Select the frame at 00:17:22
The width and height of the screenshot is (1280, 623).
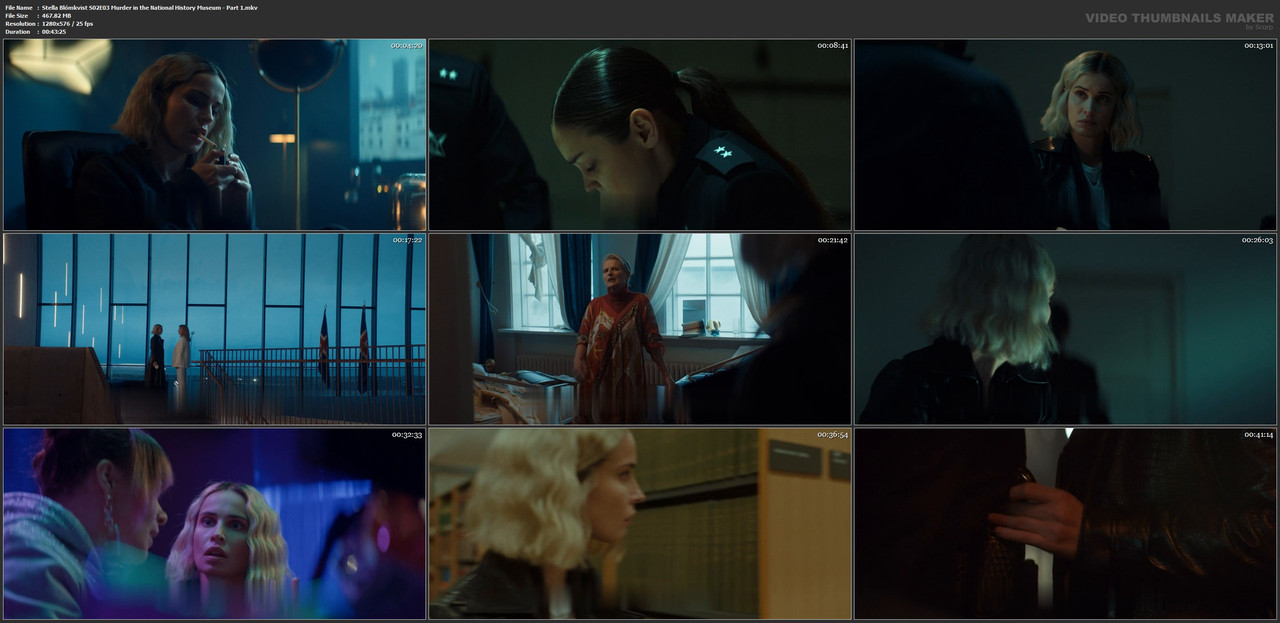[x=215, y=330]
